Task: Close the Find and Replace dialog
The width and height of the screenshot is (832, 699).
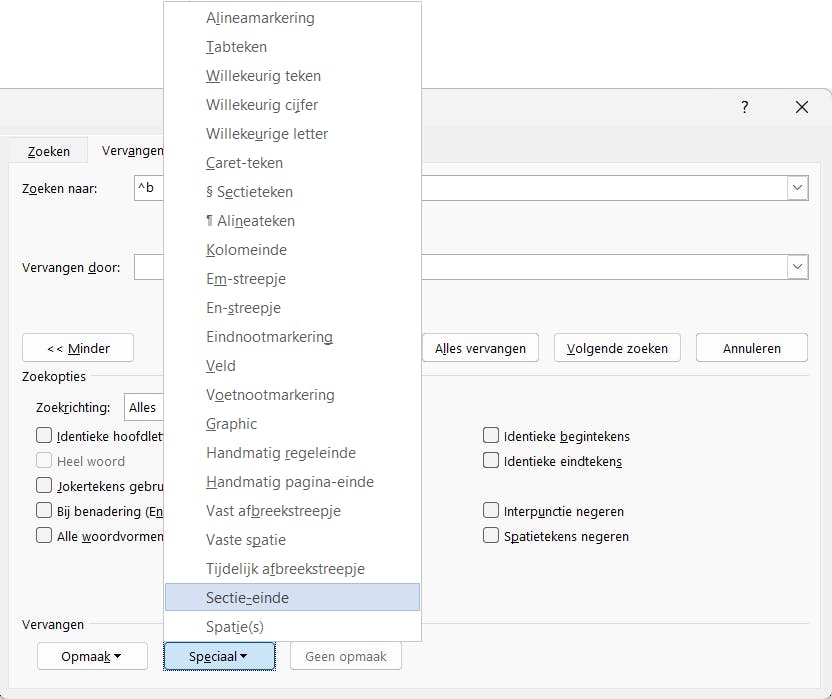Action: [801, 108]
